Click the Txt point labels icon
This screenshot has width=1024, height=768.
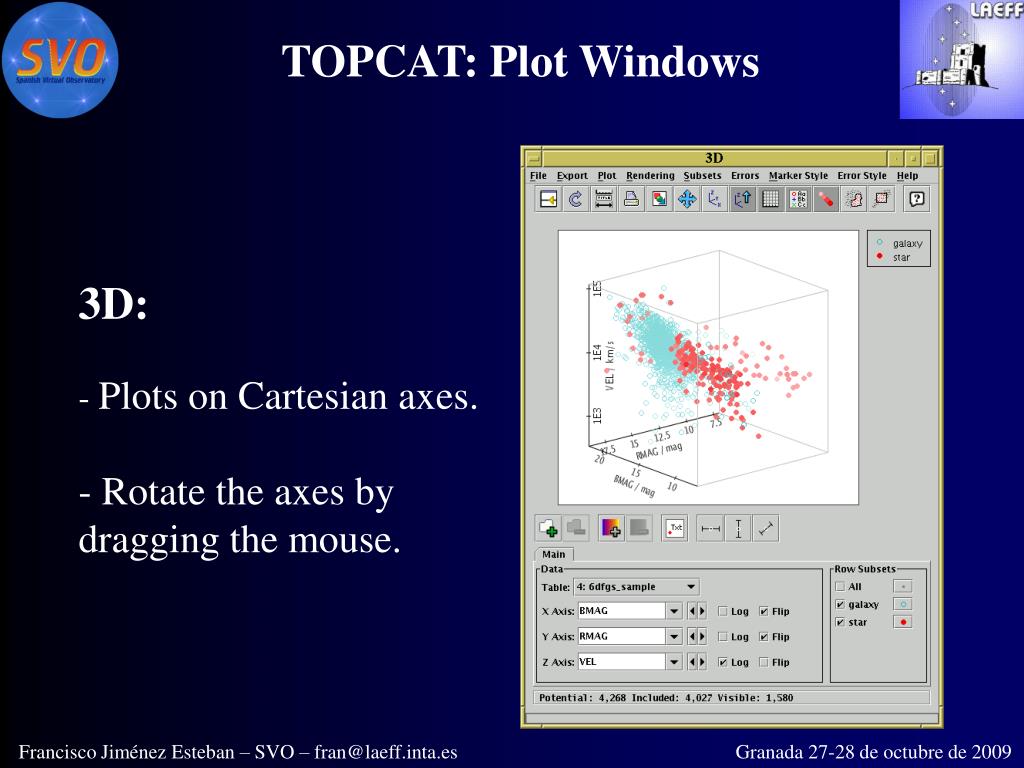point(675,528)
